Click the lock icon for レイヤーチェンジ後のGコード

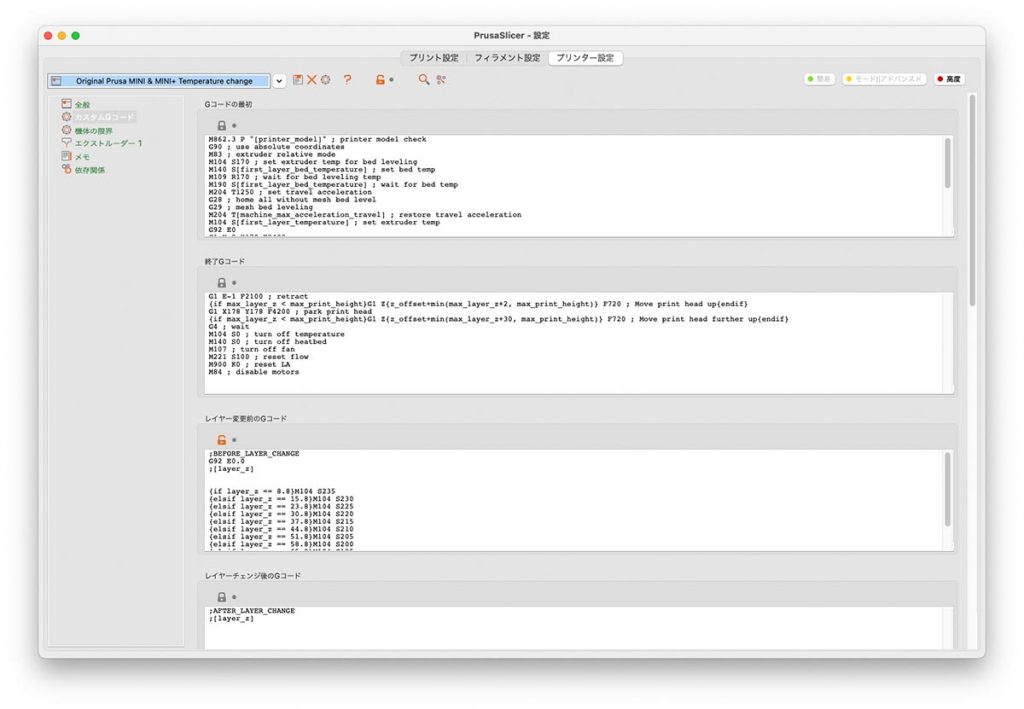click(x=221, y=597)
